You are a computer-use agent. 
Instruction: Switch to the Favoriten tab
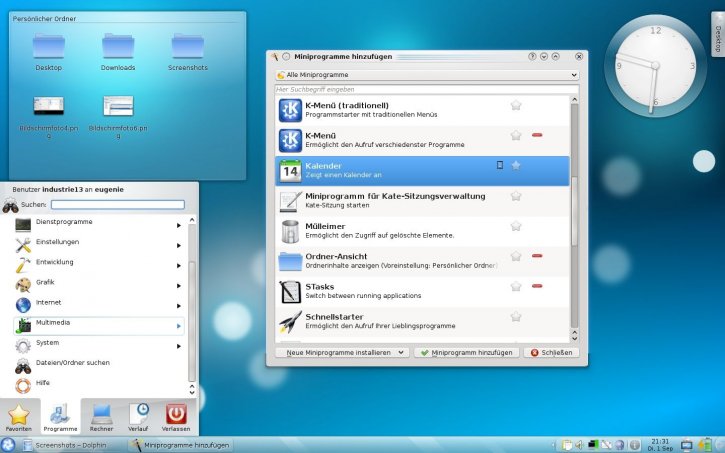[18, 417]
